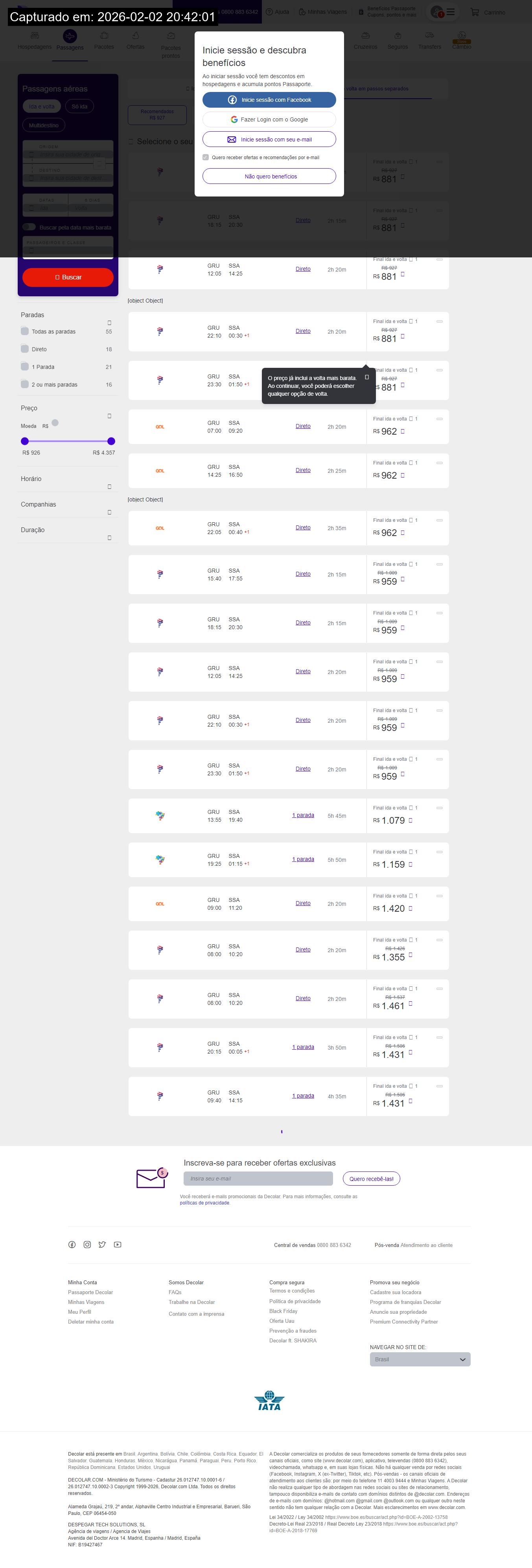
Task: Open the Brasil site country dropdown
Action: tap(420, 1359)
